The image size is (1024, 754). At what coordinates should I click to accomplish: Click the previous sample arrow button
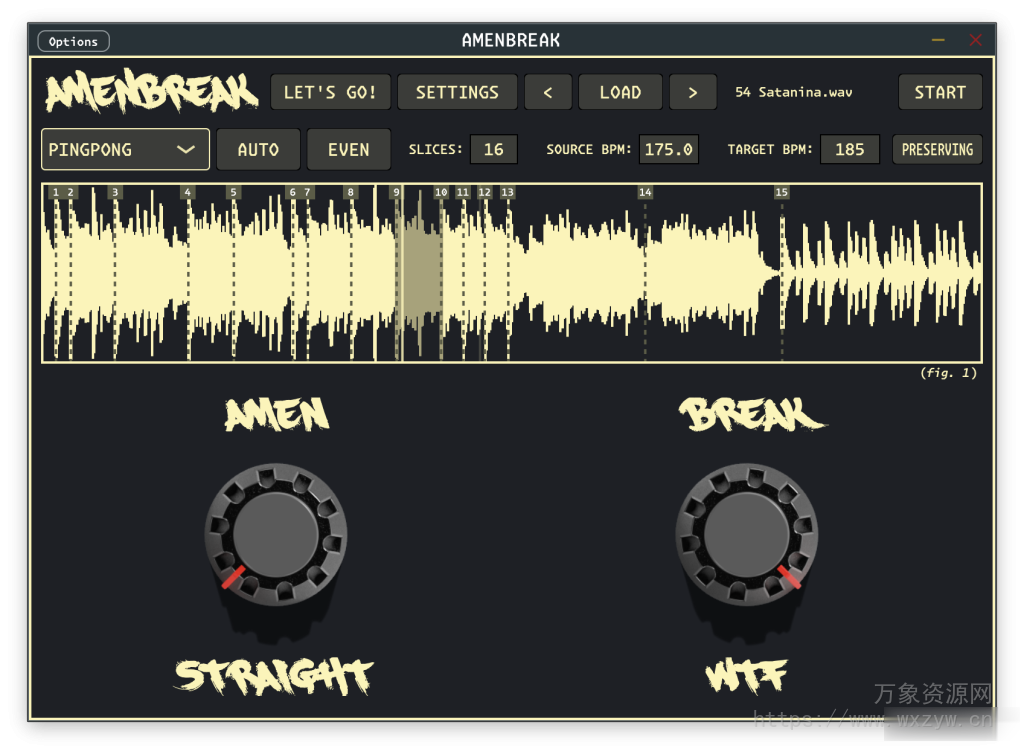(x=548, y=91)
